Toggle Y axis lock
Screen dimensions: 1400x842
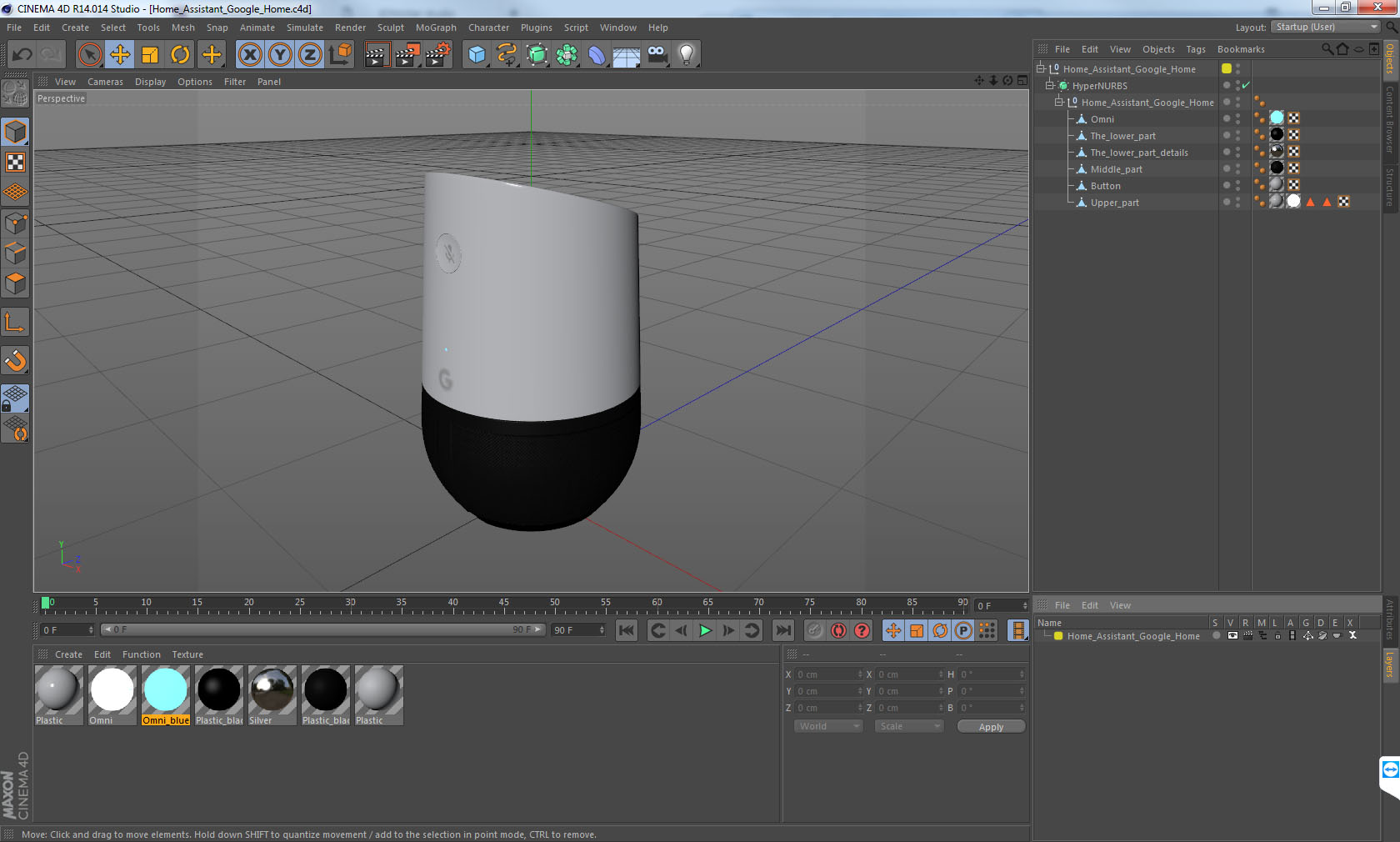(280, 55)
